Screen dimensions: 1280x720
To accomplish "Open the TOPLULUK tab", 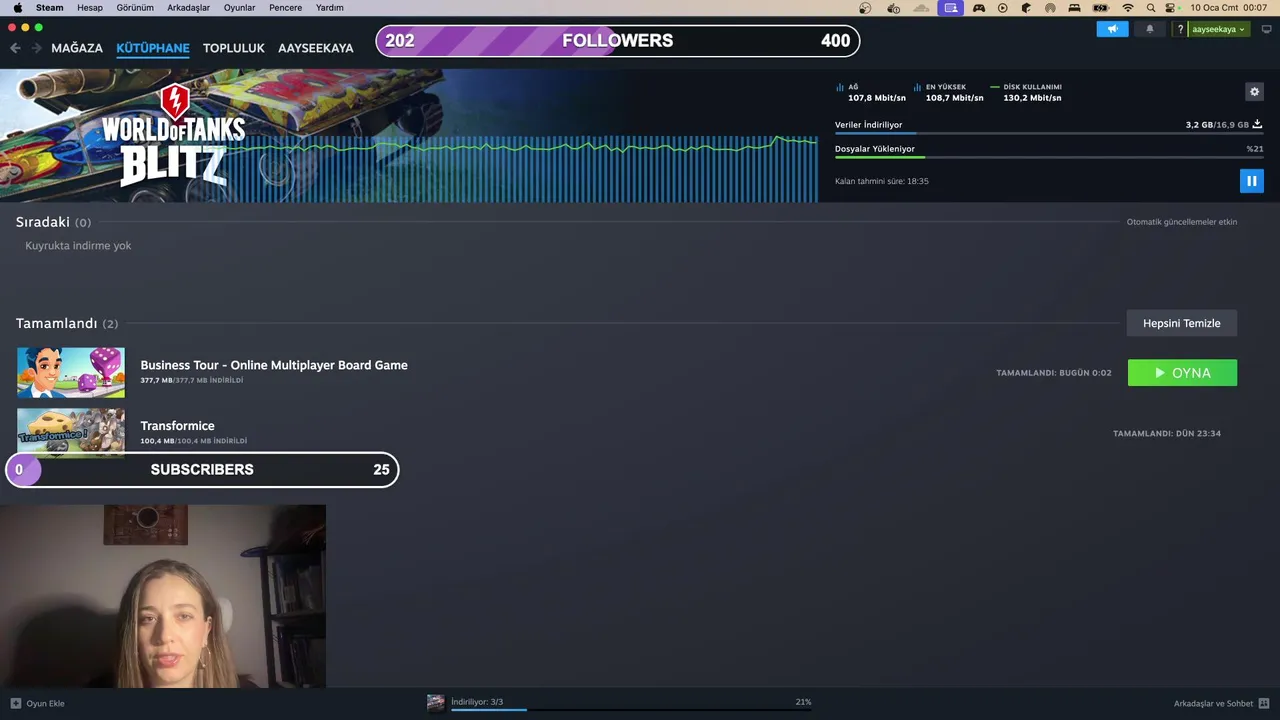I will (x=234, y=48).
